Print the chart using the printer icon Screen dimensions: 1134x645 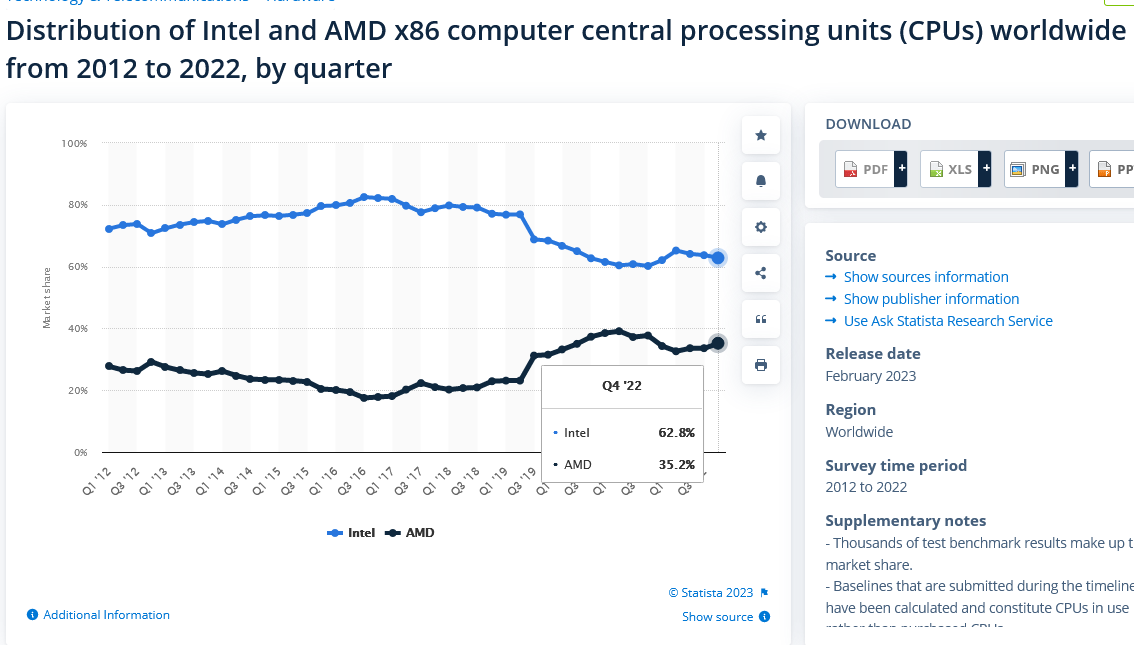pyautogui.click(x=760, y=364)
